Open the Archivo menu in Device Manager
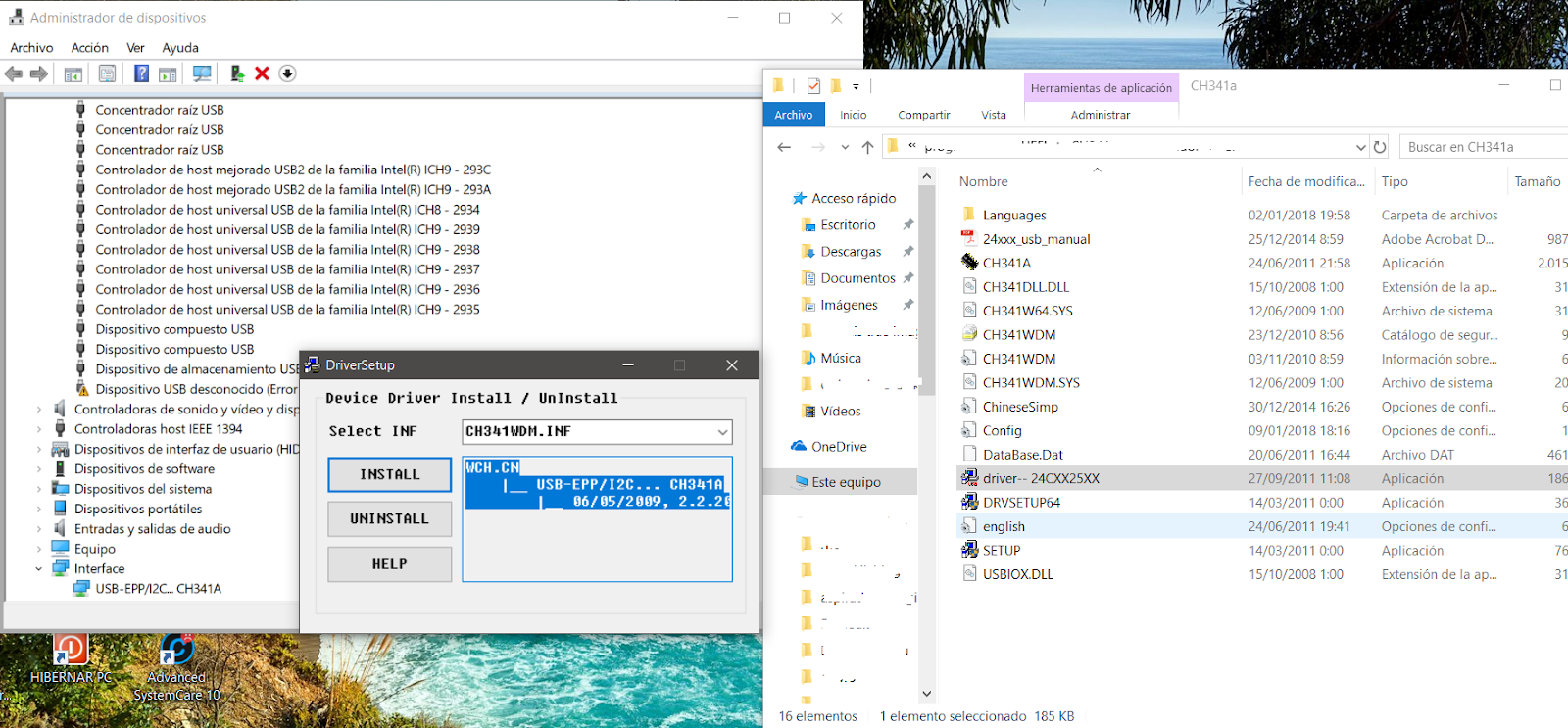 coord(31,48)
